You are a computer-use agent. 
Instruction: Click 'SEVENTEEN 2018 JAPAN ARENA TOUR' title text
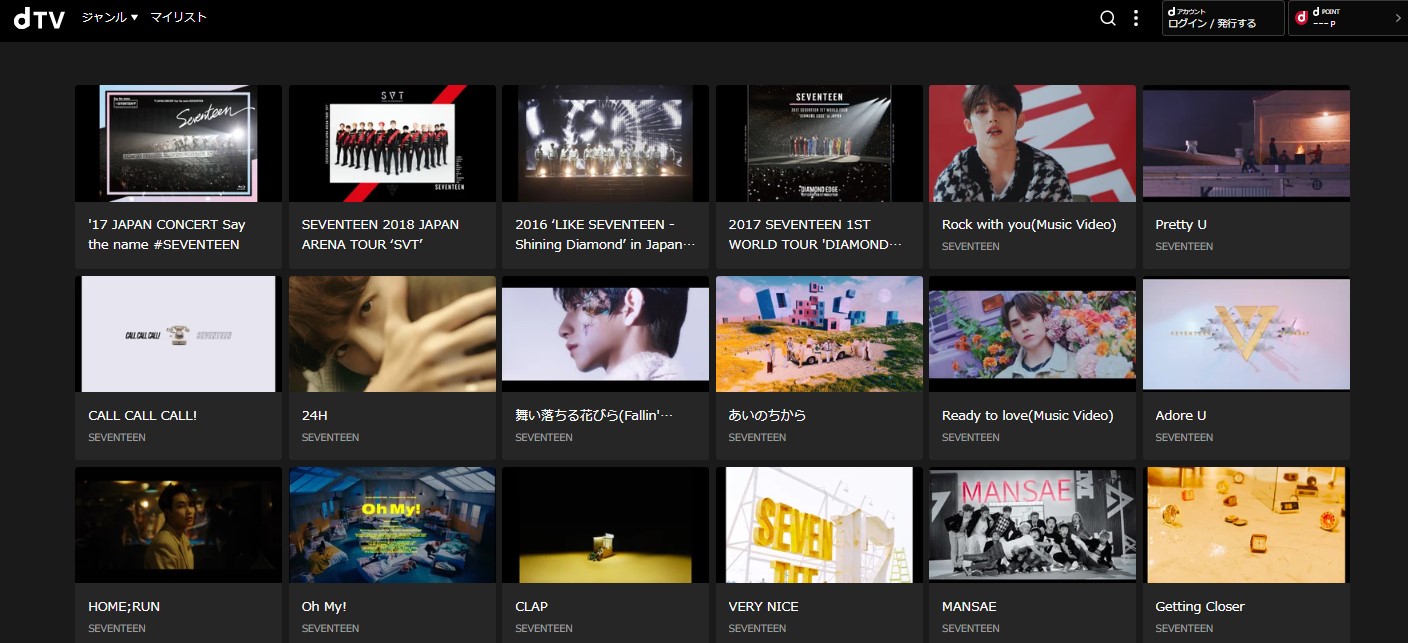point(380,234)
